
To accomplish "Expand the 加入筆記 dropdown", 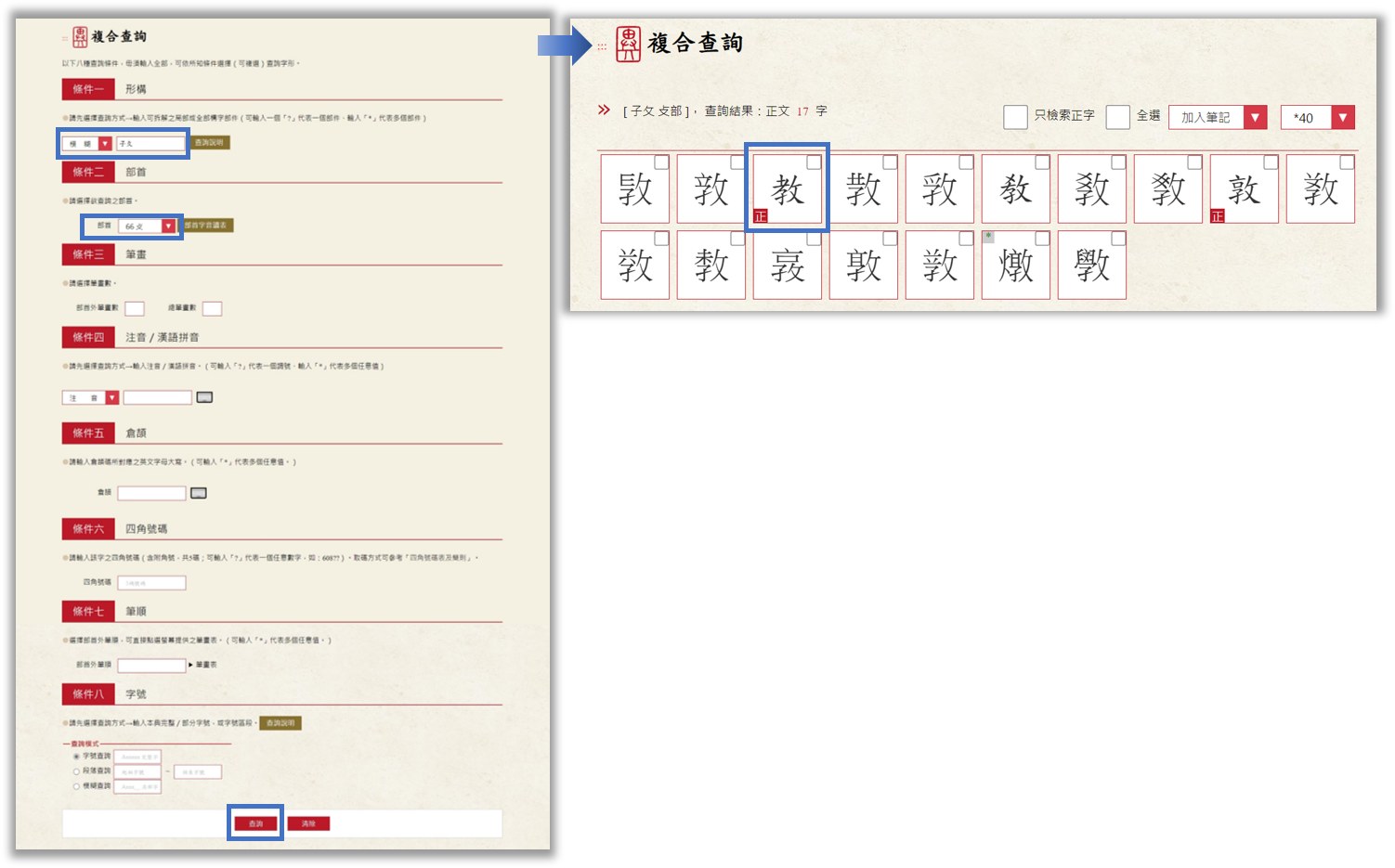I will pyautogui.click(x=1218, y=117).
